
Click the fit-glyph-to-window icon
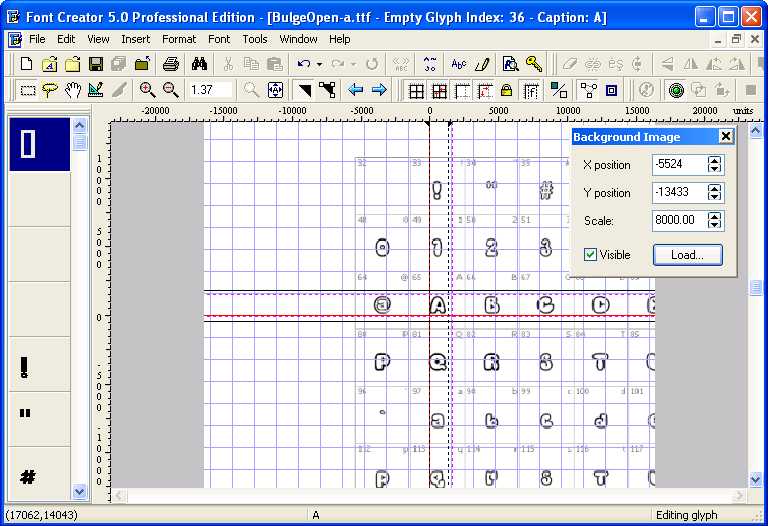point(275,90)
